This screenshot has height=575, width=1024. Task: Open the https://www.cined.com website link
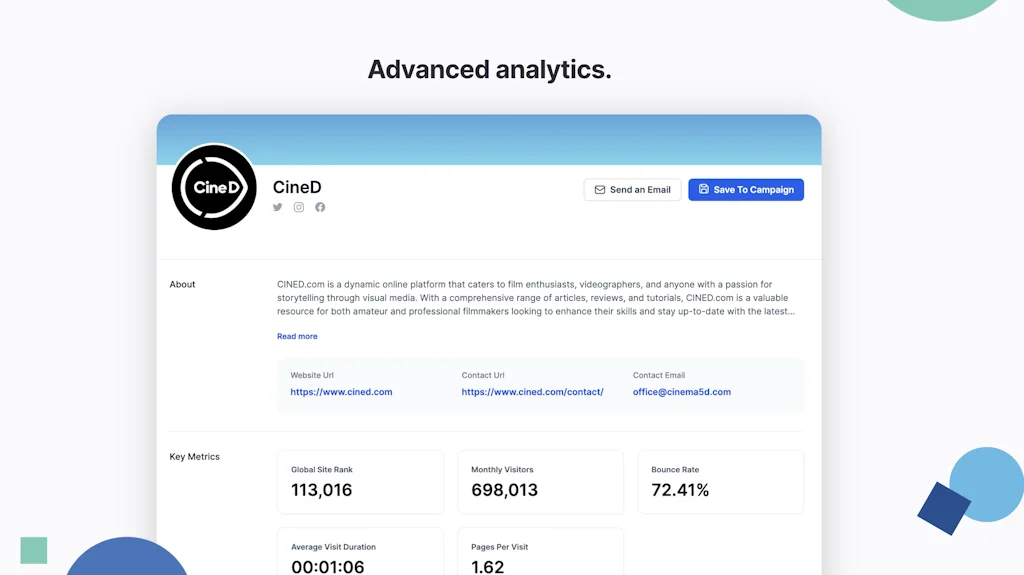pyautogui.click(x=341, y=392)
